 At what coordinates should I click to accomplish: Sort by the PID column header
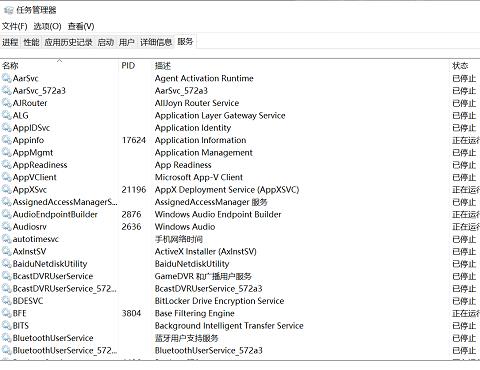(128, 66)
